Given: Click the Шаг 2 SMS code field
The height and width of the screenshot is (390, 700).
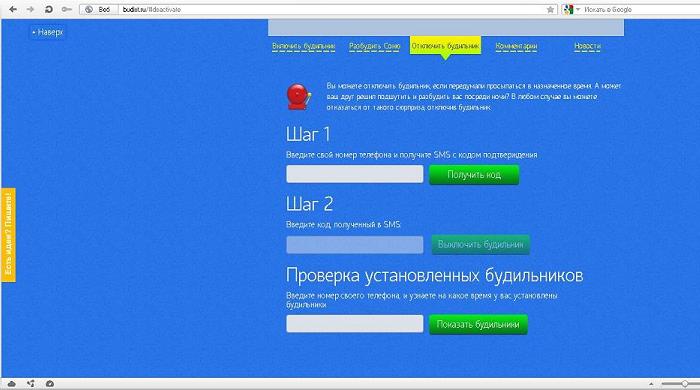Looking at the screenshot, I should tap(355, 245).
